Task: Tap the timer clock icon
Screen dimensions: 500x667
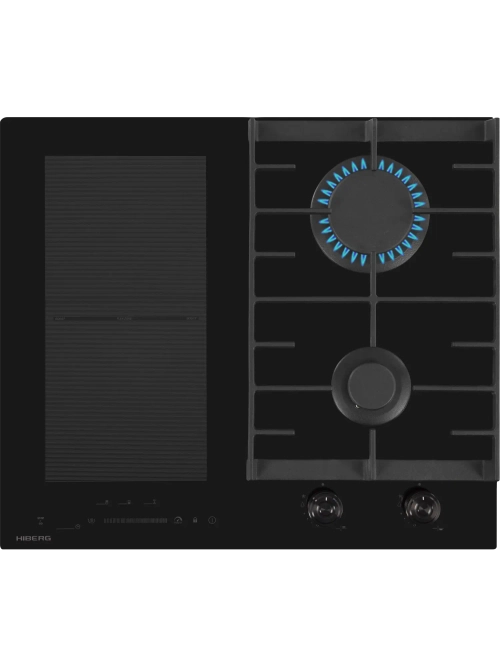Action: [77, 527]
